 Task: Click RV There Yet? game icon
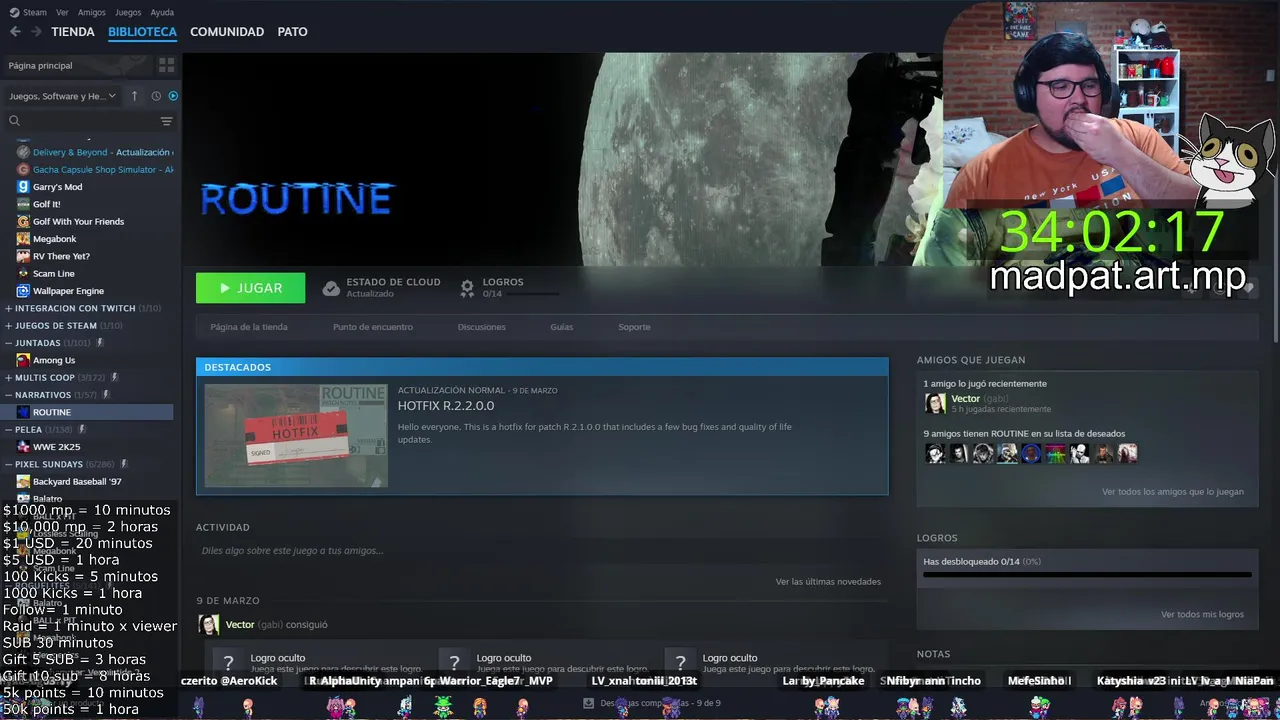coord(23,256)
